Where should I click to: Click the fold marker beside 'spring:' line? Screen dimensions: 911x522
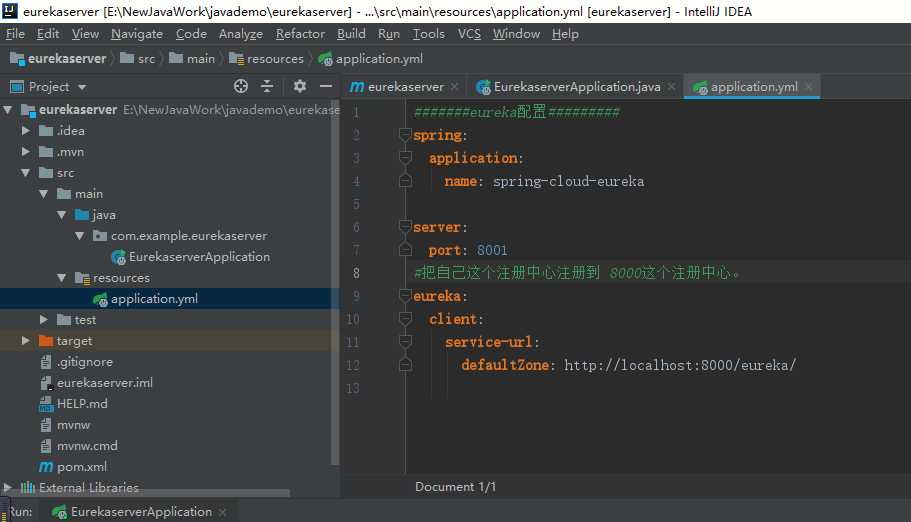pos(405,135)
